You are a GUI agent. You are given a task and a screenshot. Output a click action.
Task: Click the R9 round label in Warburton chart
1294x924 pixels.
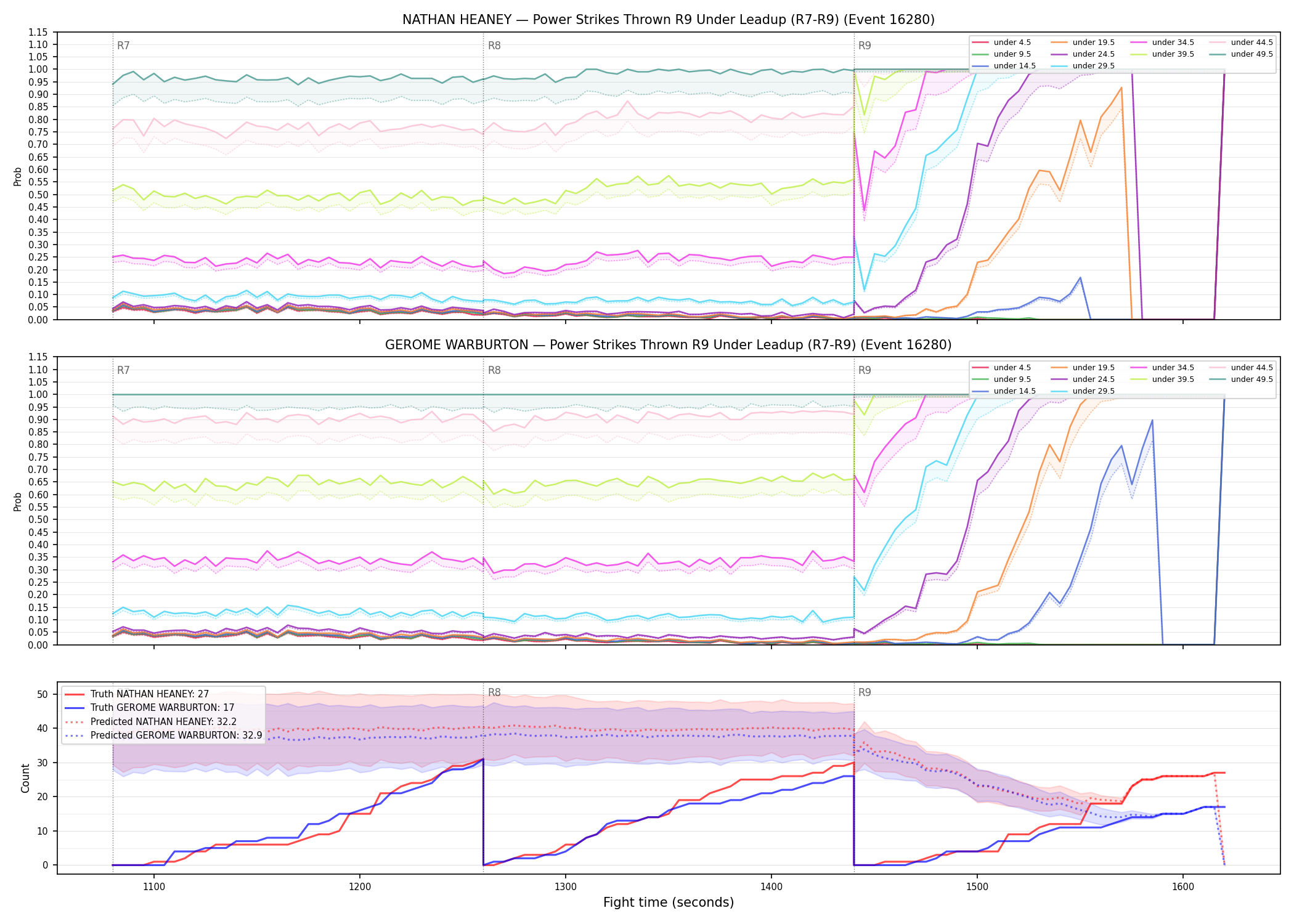click(865, 370)
